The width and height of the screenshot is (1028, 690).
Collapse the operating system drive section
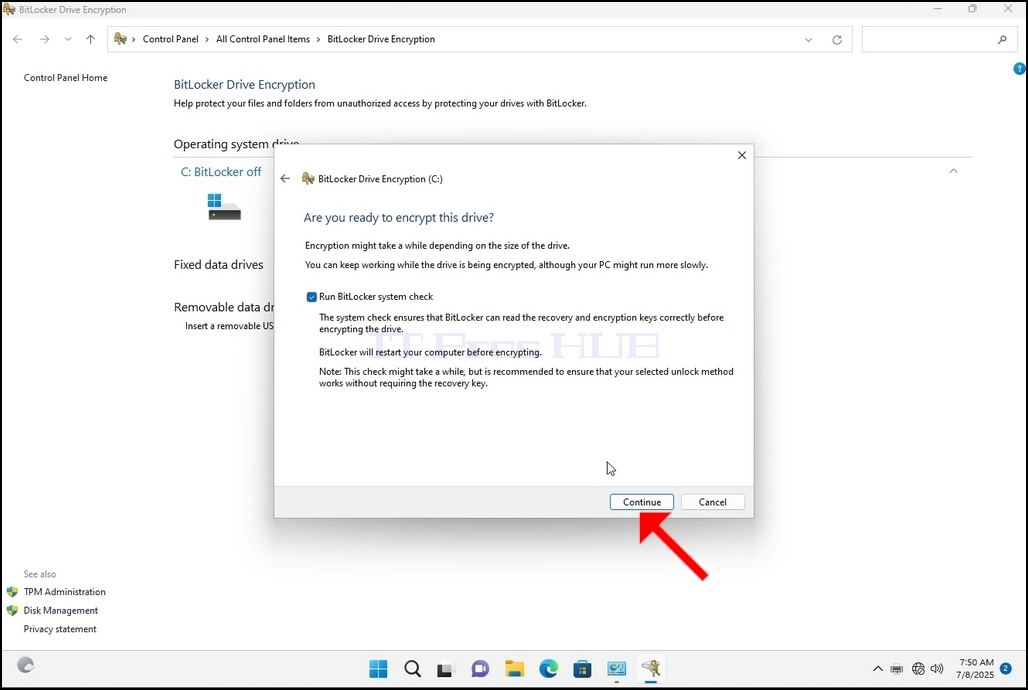pyautogui.click(x=953, y=171)
